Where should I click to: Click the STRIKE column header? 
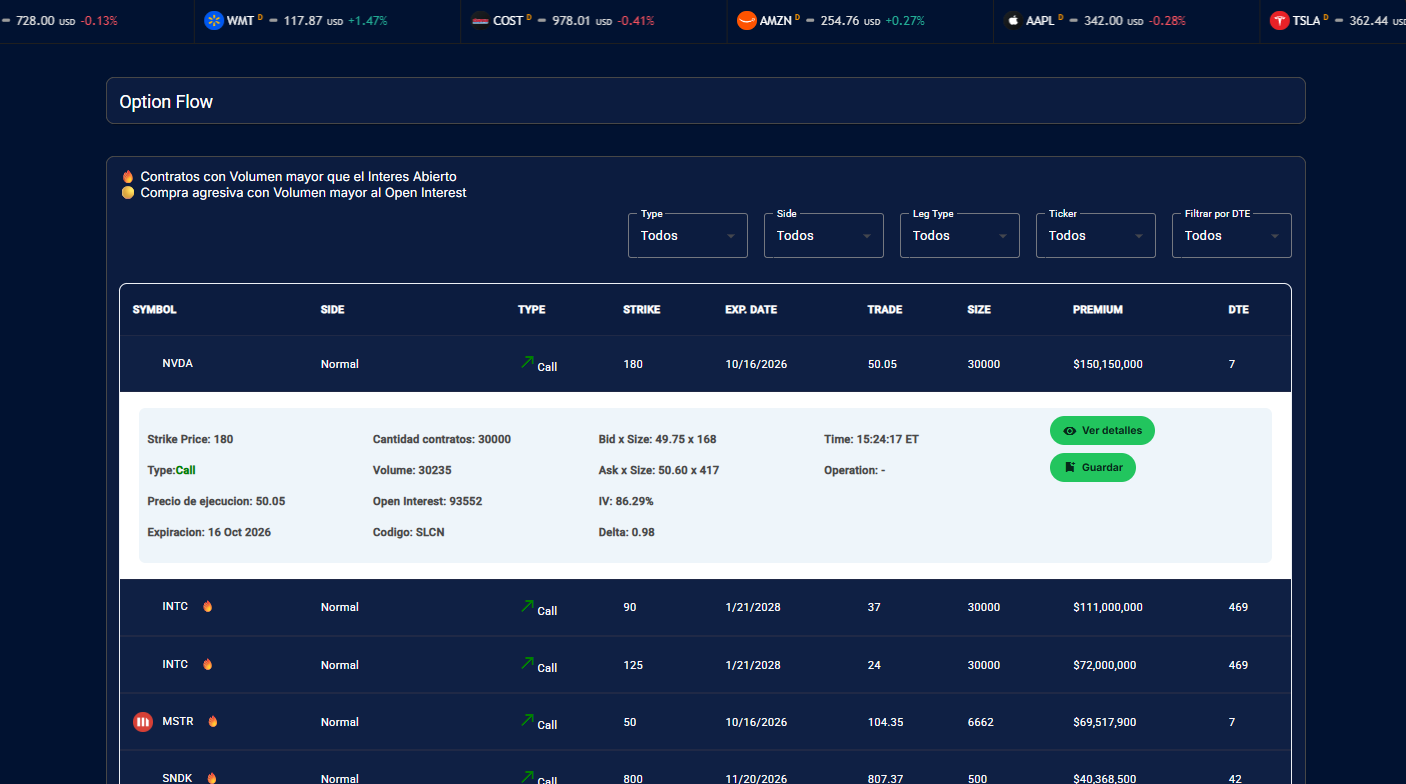641,310
